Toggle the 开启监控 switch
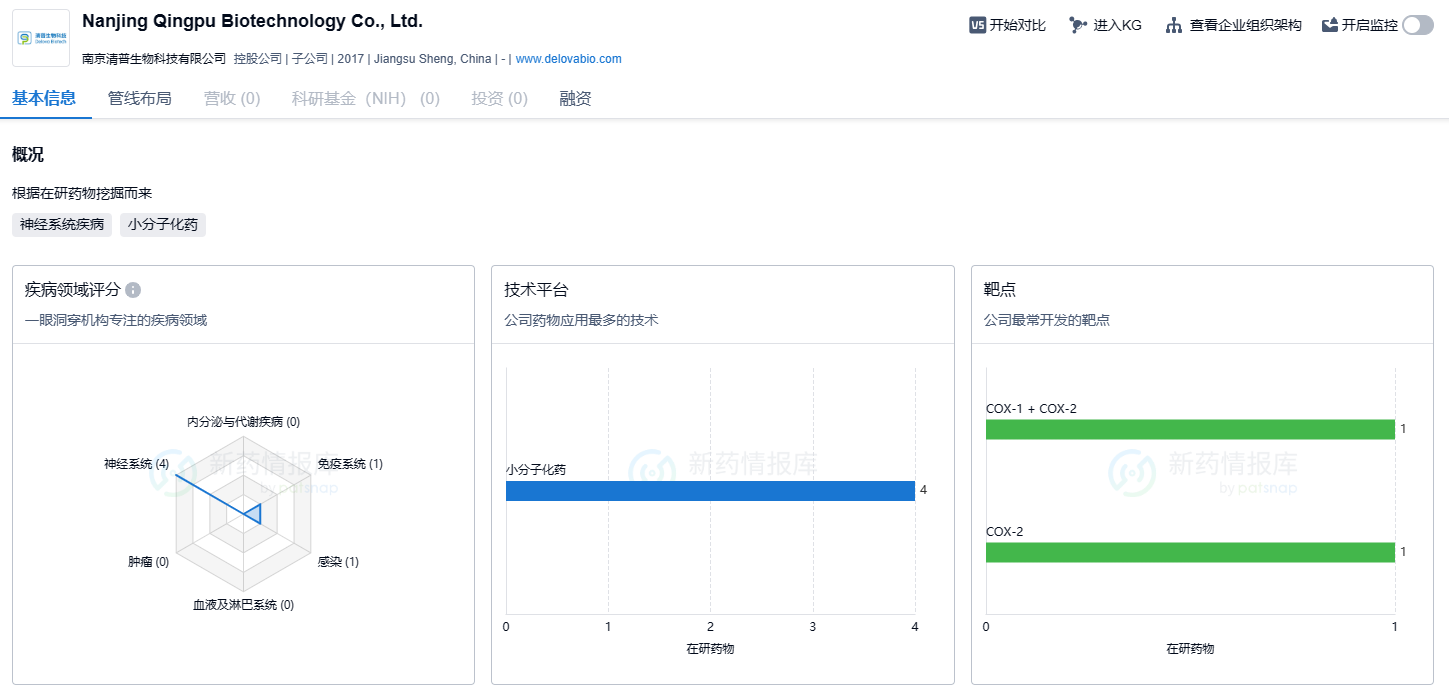This screenshot has width=1449, height=694. [1417, 25]
